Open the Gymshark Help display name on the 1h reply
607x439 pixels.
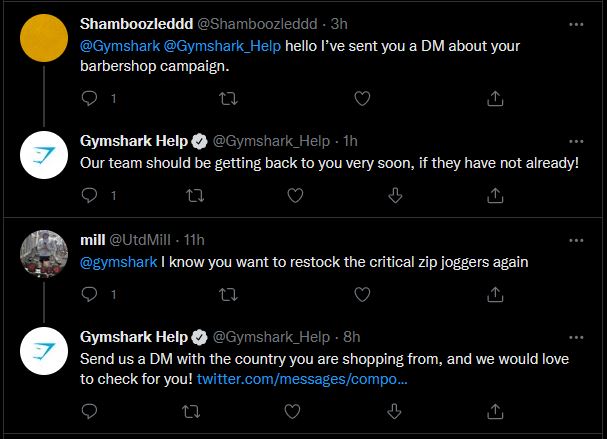click(x=134, y=141)
